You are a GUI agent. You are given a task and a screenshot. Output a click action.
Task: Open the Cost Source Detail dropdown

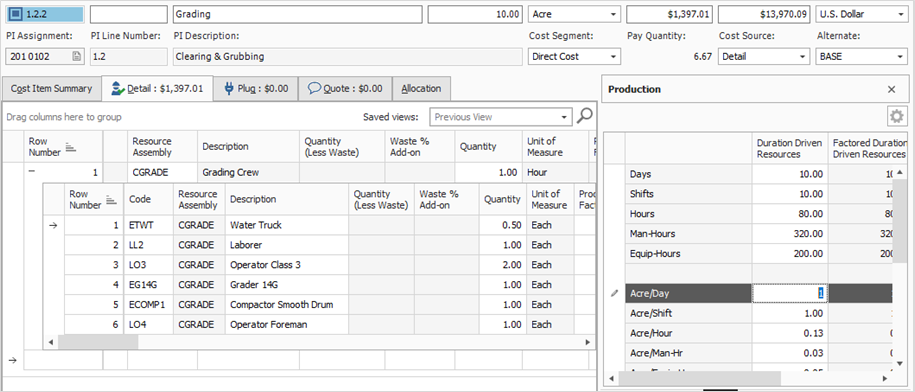(x=802, y=57)
